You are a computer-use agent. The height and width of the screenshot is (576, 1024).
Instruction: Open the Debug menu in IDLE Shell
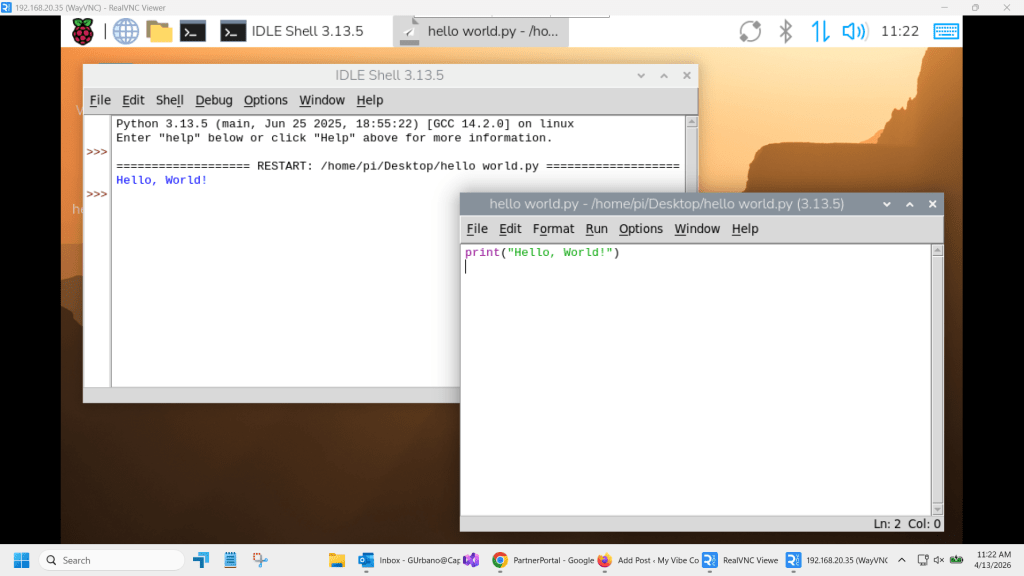pyautogui.click(x=213, y=100)
